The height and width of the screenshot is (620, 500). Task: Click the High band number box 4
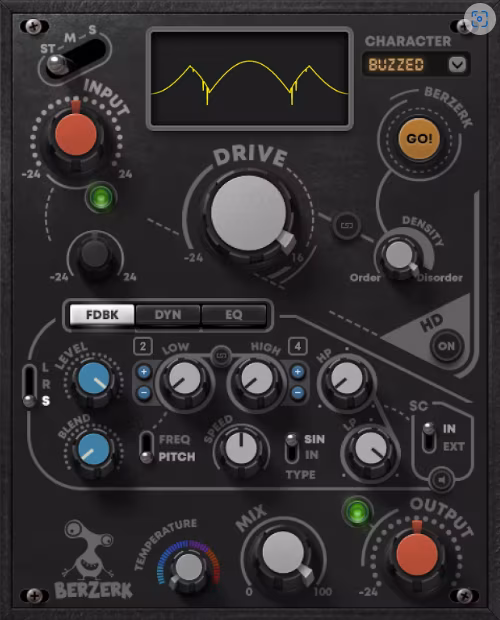click(x=298, y=346)
